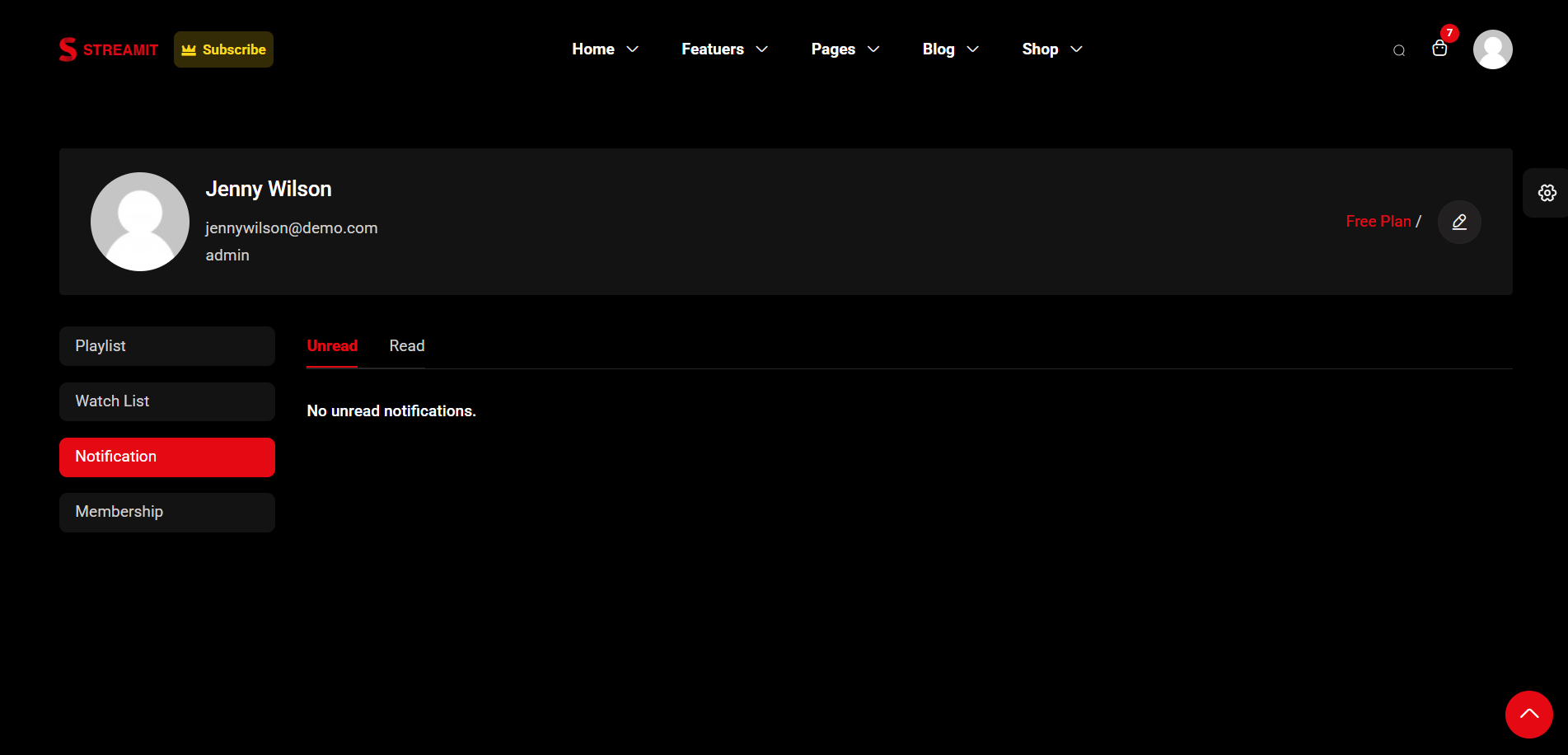Image resolution: width=1568 pixels, height=755 pixels.
Task: Open the Shop menu item
Action: [x=1040, y=49]
